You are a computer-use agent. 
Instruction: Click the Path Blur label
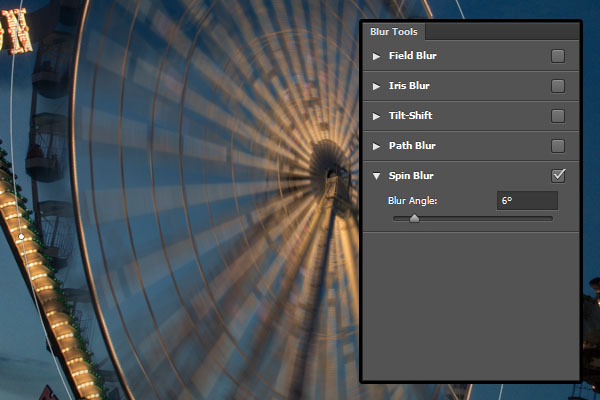(x=412, y=146)
